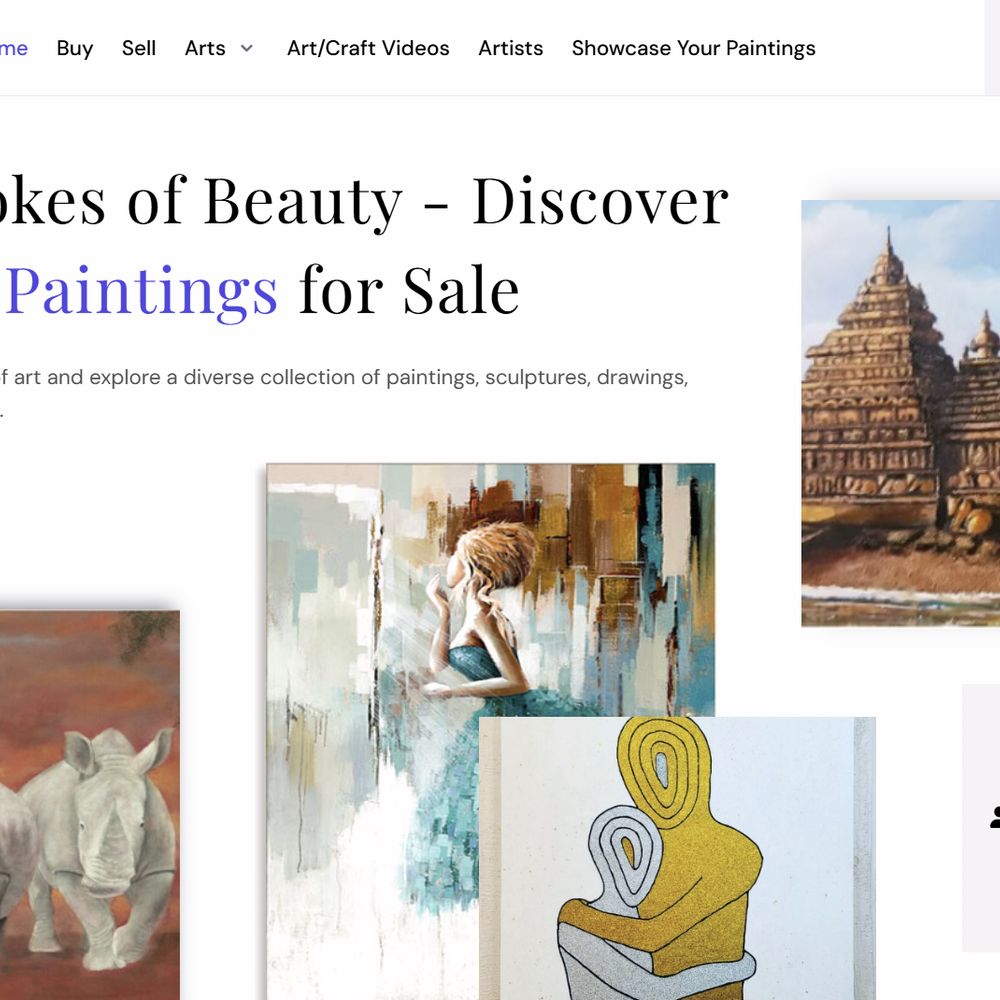View the yellow and silver embracing figures painting
The height and width of the screenshot is (1000, 1000).
[x=677, y=858]
